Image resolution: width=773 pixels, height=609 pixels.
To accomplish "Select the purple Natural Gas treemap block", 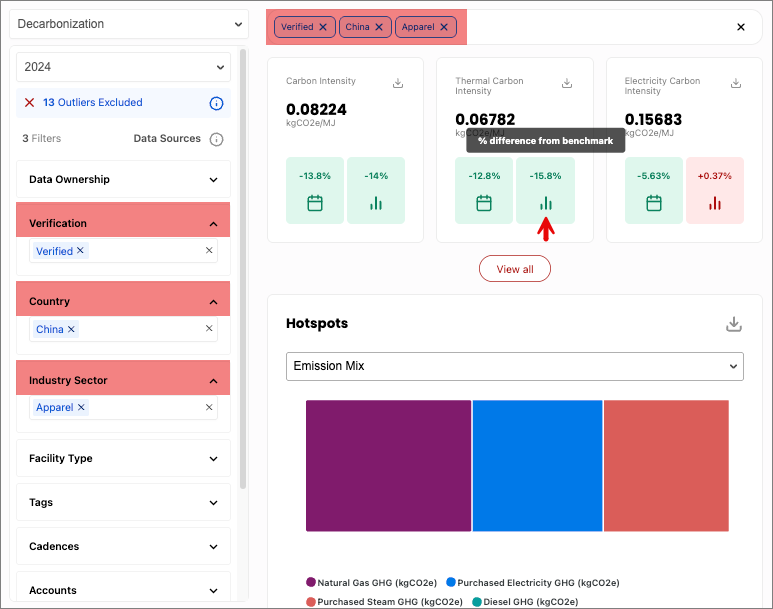I will (388, 466).
